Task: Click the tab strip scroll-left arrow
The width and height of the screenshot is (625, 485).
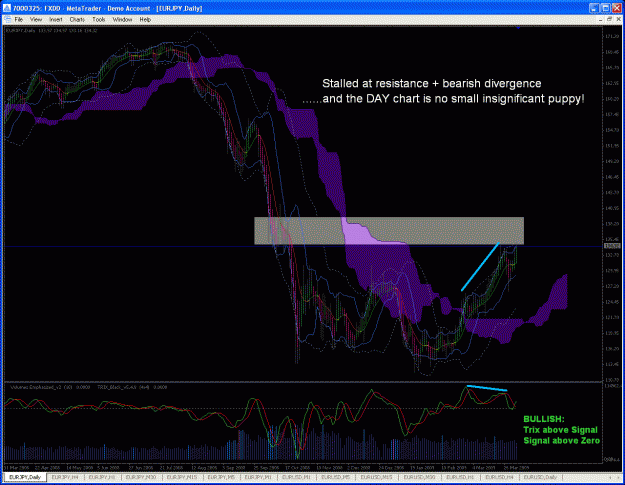Action: (610, 477)
